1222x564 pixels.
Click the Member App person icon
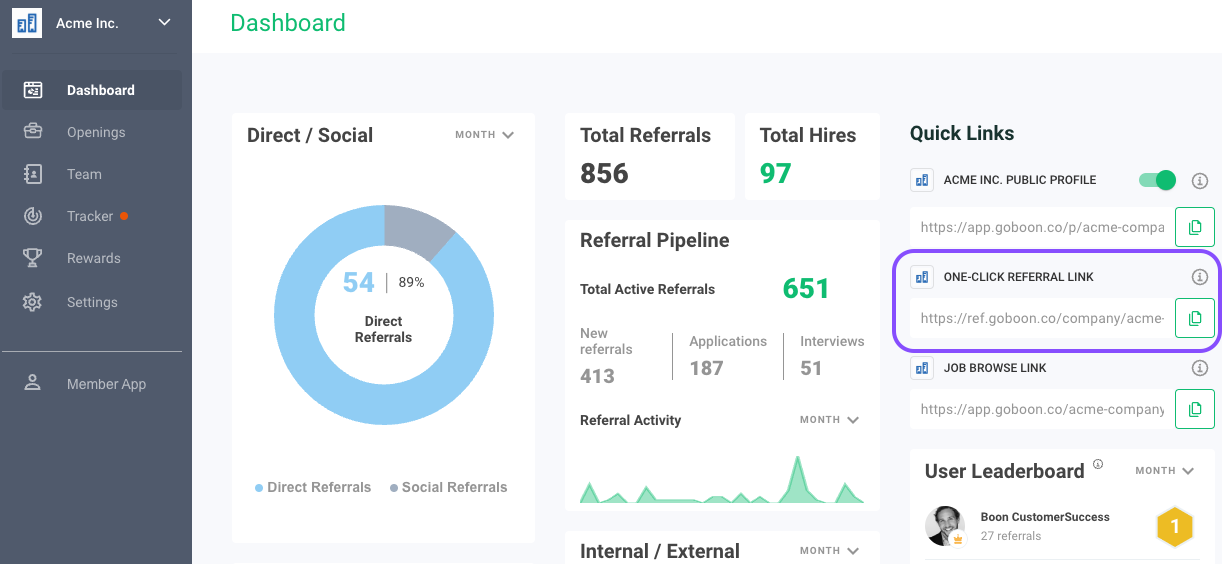pos(33,383)
